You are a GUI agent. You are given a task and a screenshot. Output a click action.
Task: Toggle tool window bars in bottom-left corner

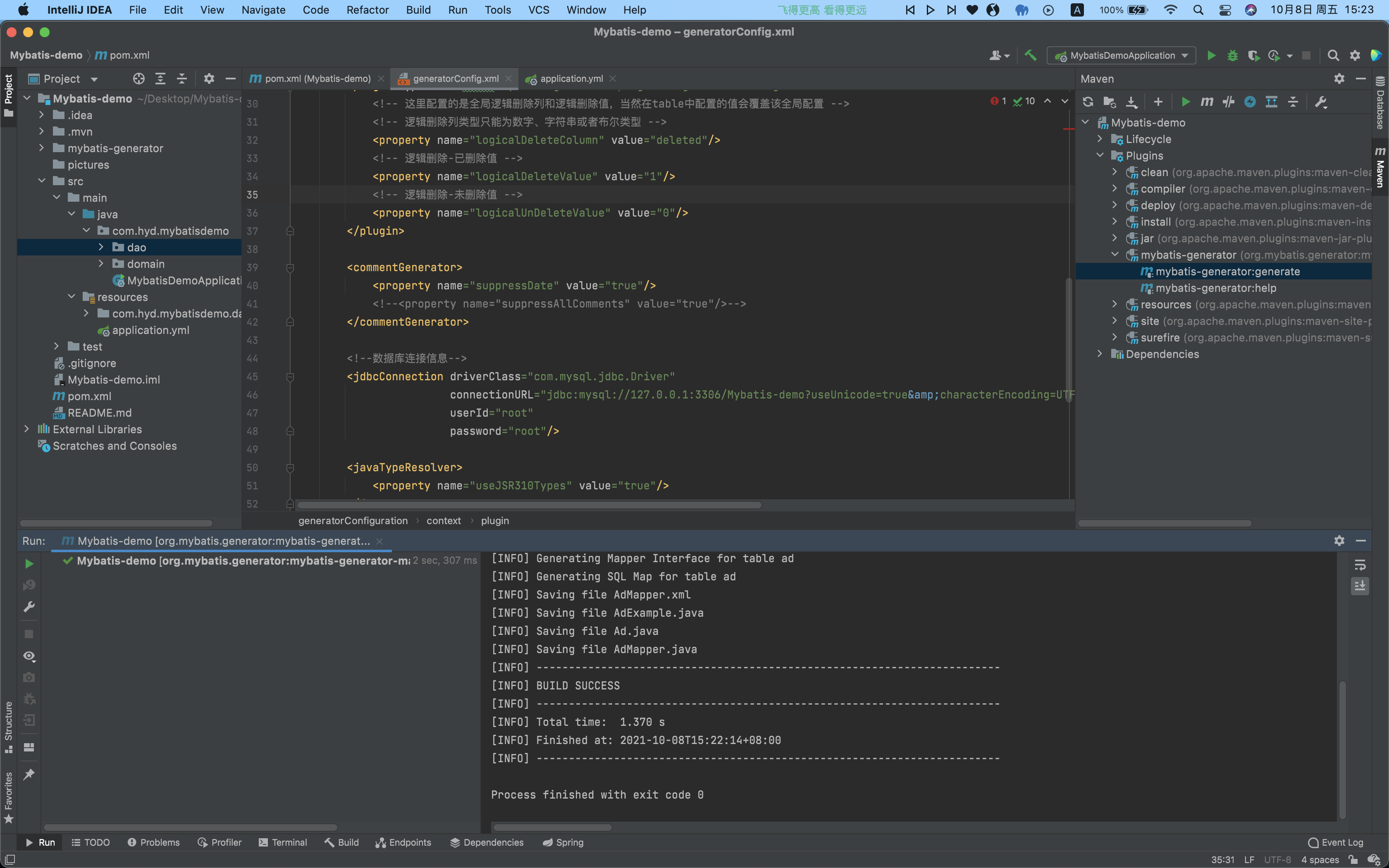coord(9,859)
